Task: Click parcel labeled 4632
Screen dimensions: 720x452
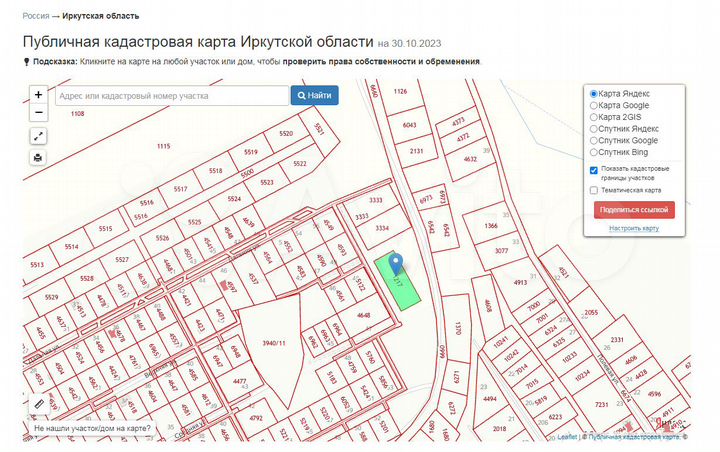Action: [x=470, y=159]
